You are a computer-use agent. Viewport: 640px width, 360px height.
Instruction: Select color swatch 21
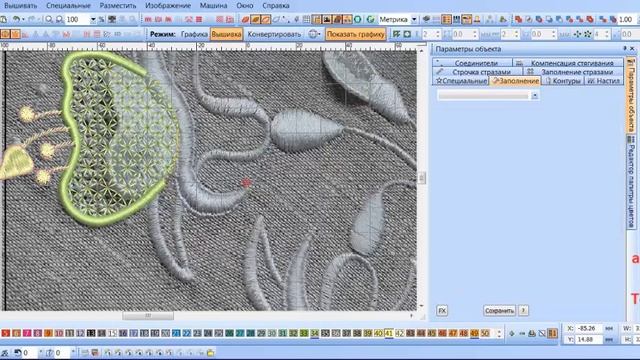click(176, 333)
